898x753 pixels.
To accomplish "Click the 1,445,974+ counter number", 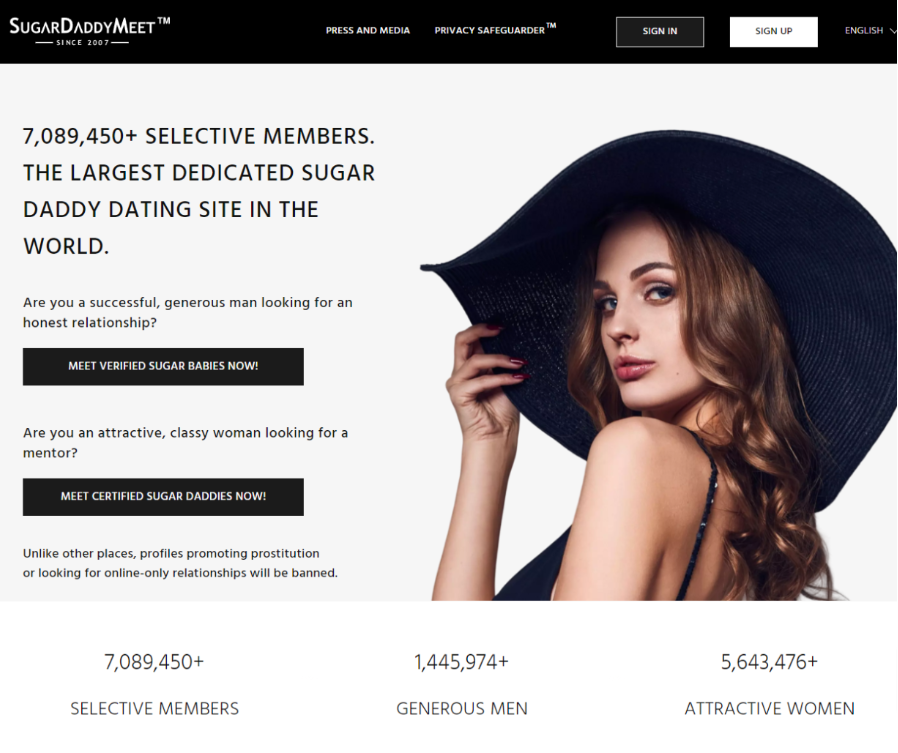I will click(x=462, y=662).
